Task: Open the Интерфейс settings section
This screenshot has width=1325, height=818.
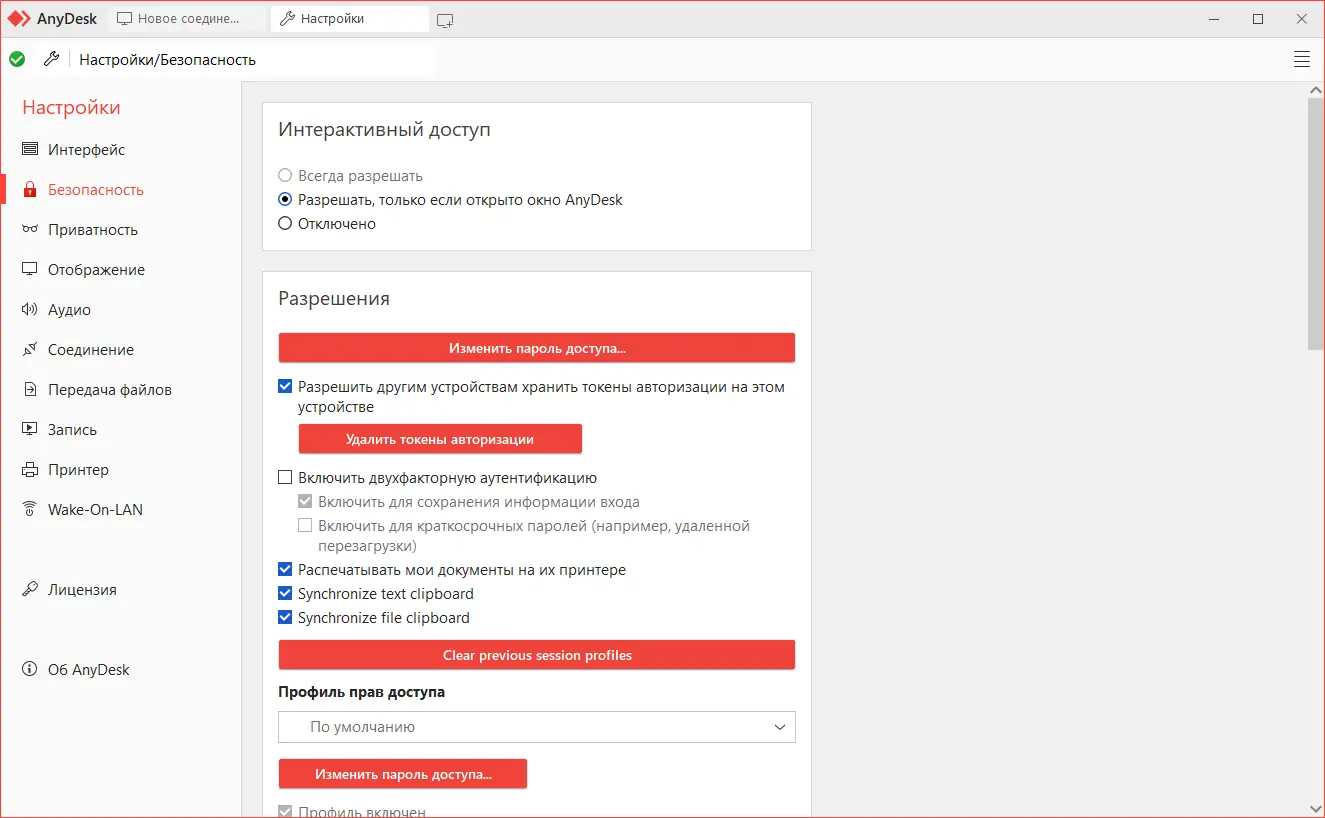Action: click(87, 150)
